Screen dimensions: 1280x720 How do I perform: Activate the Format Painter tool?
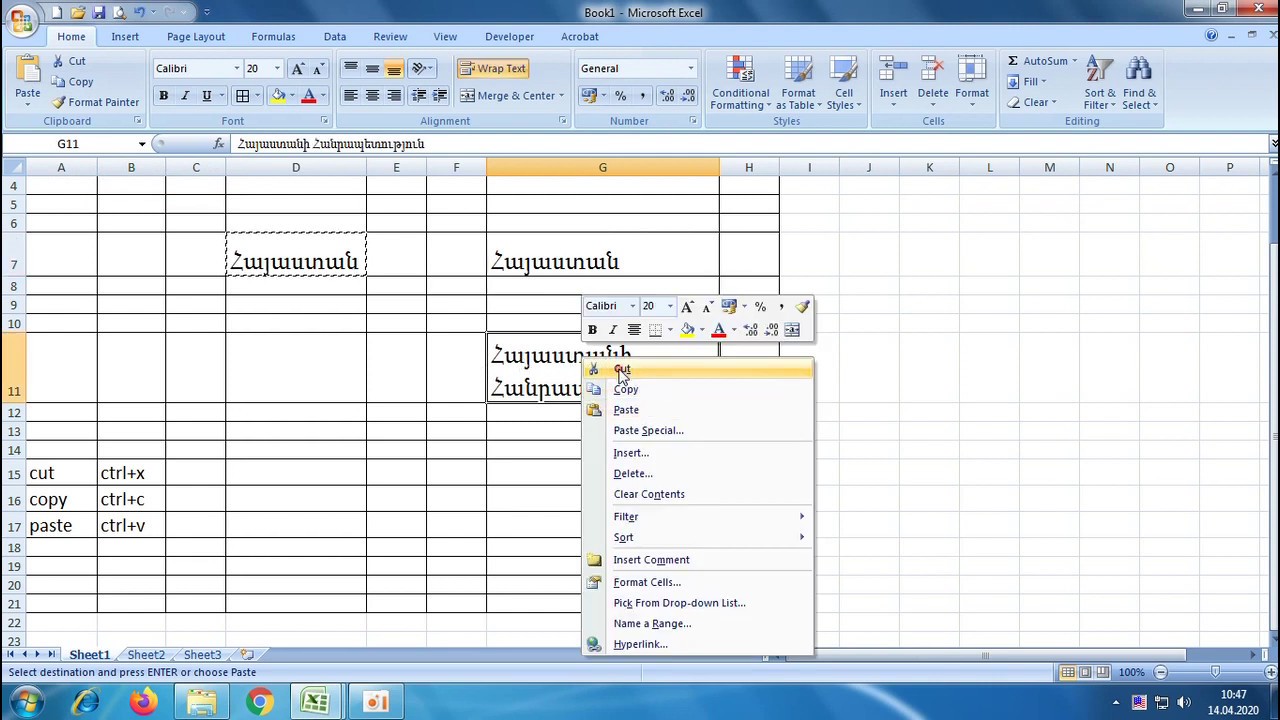pyautogui.click(x=95, y=102)
